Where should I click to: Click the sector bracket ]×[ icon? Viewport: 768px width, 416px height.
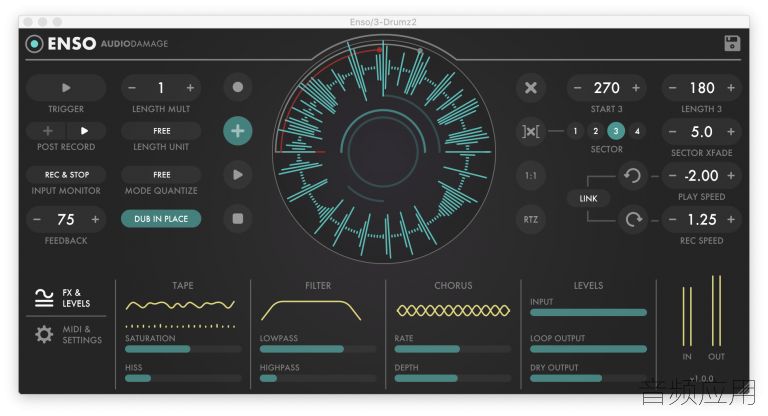pos(530,131)
